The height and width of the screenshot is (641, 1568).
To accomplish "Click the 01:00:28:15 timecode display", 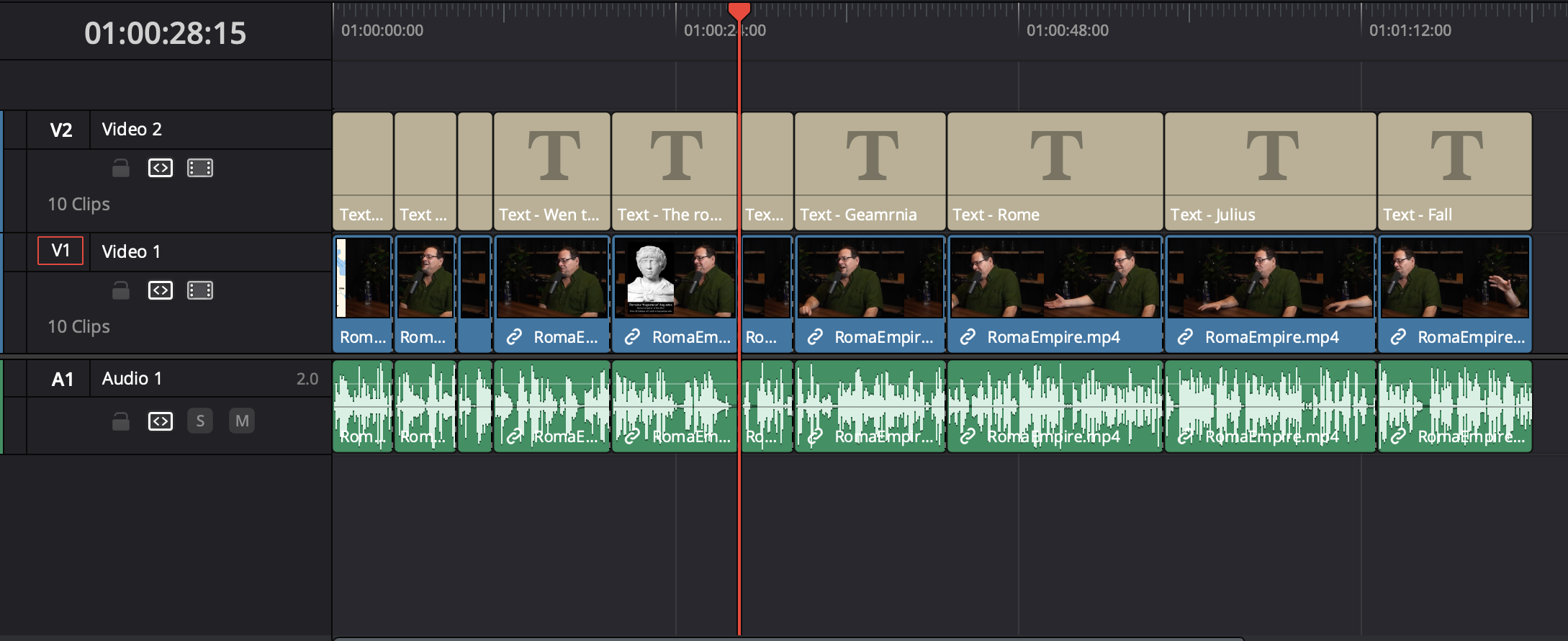I will pyautogui.click(x=165, y=33).
